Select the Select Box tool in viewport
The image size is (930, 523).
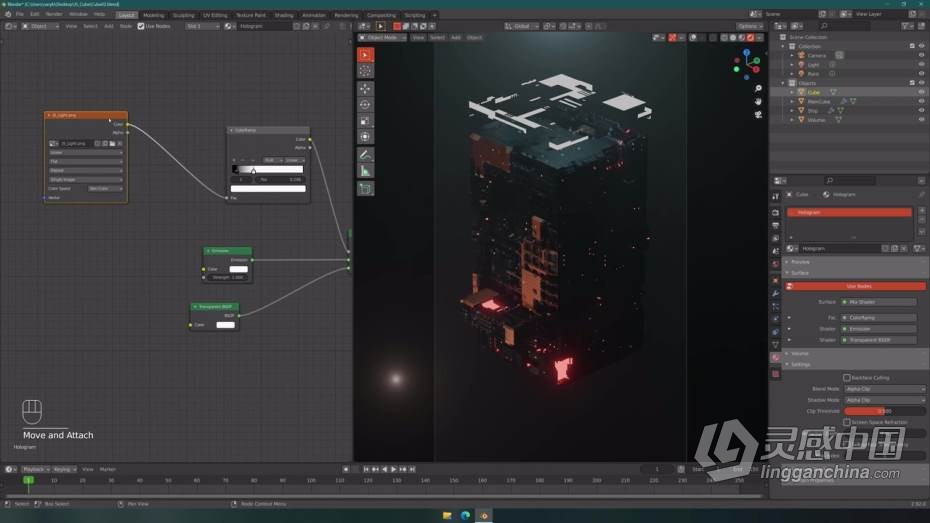click(365, 55)
